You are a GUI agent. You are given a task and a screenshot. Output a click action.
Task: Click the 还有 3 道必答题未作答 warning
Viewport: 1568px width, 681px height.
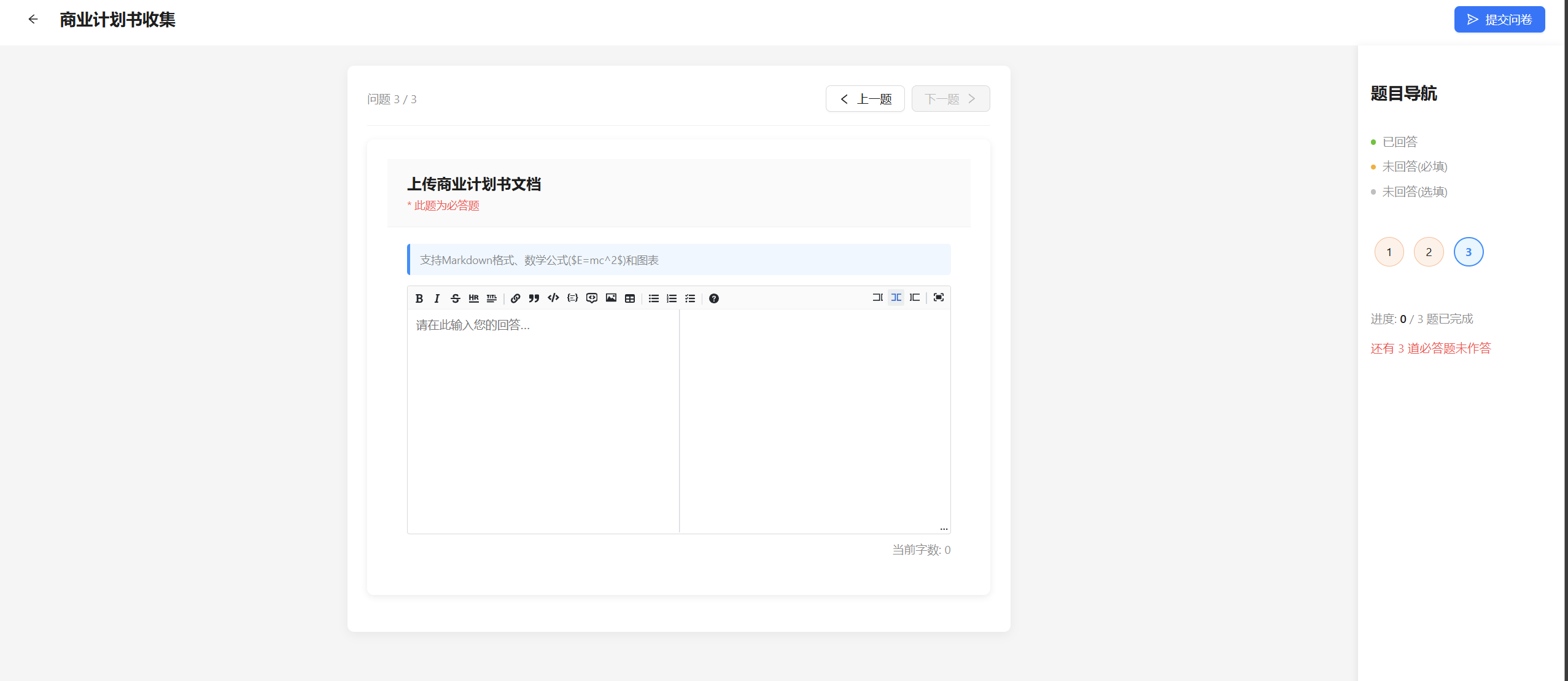(1431, 348)
